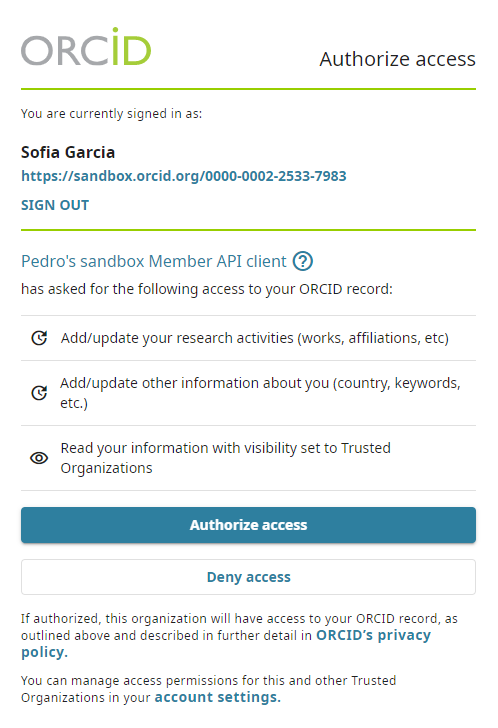This screenshot has width=498, height=728.
Task: Open ORCID's privacy policy link
Action: [x=226, y=644]
